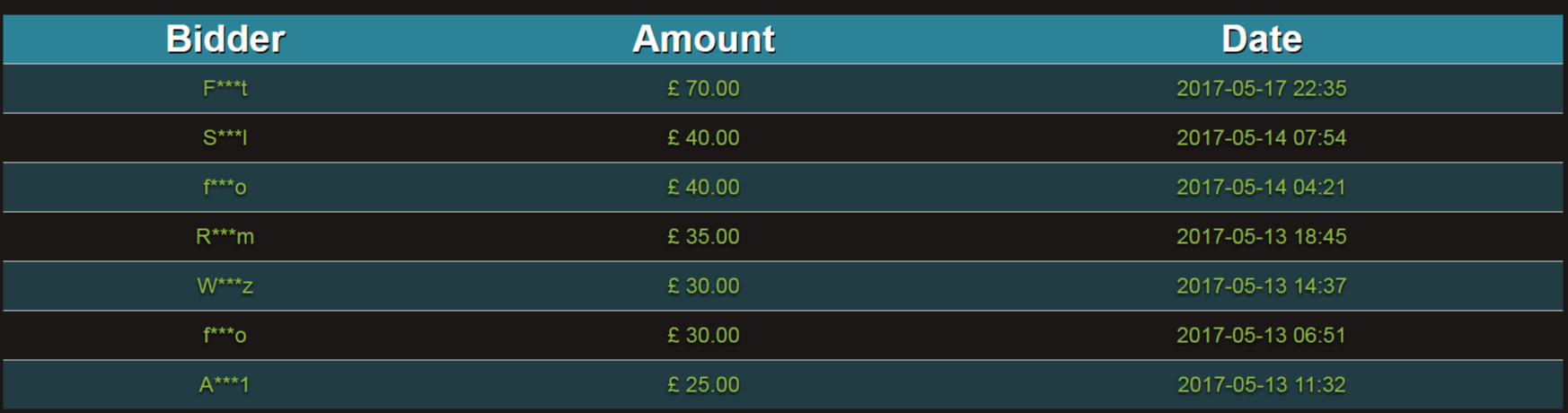Select bidder A***1 in the last row
The image size is (1568, 413).
pyautogui.click(x=225, y=385)
